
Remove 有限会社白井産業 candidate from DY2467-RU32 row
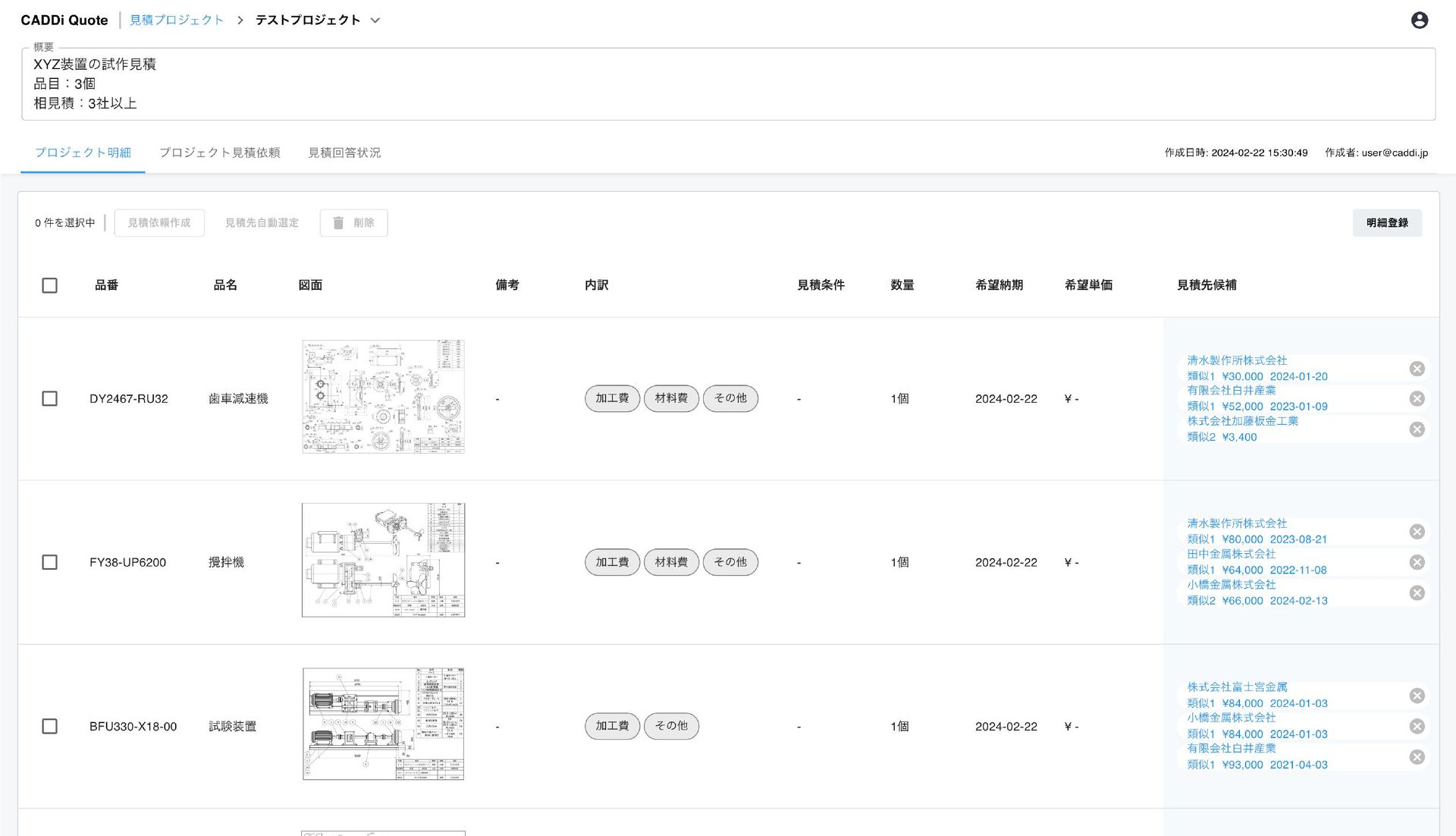pyautogui.click(x=1417, y=398)
